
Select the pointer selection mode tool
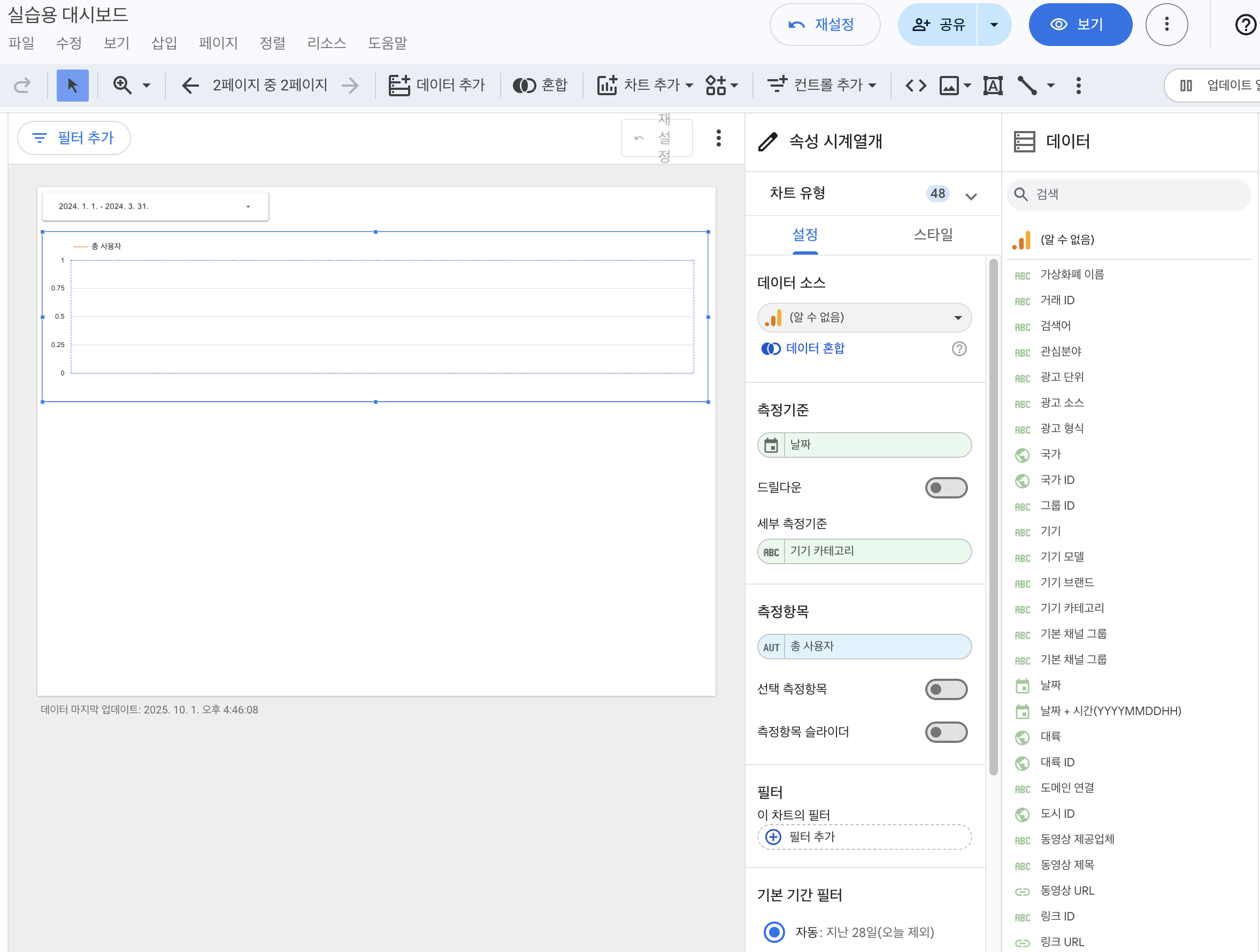point(72,86)
